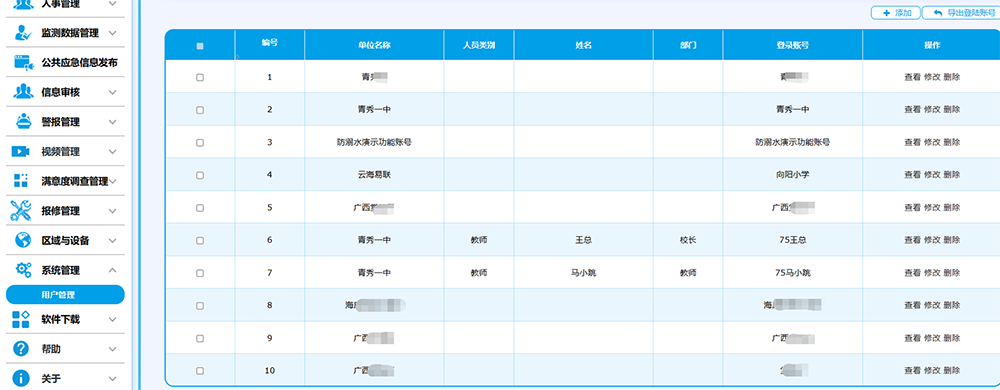Screen dimensions: 1000x390
Task: Click the 公共应急信息发布 icon
Action: click(23, 62)
